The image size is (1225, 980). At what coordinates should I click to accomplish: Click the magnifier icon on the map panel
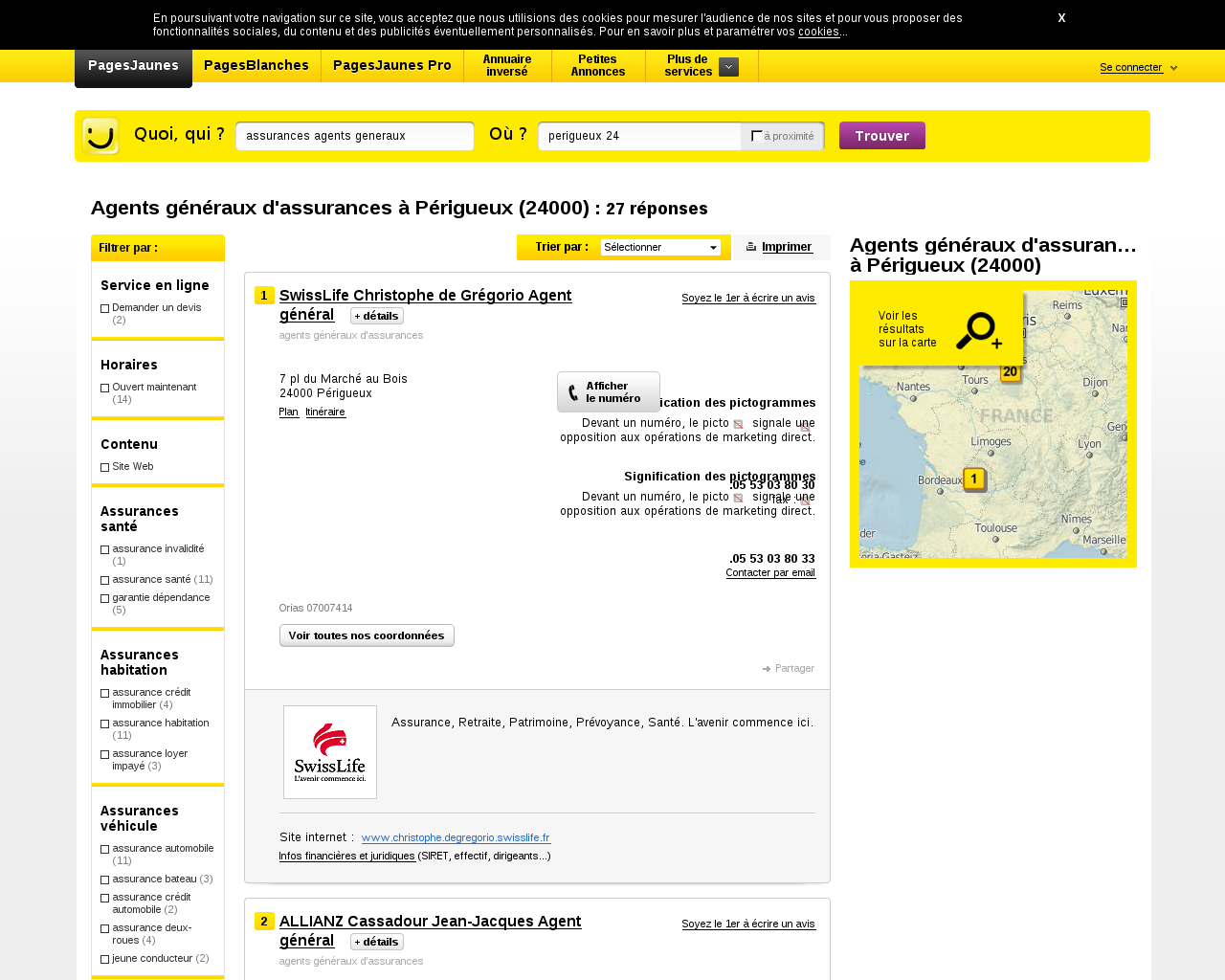pos(978,331)
